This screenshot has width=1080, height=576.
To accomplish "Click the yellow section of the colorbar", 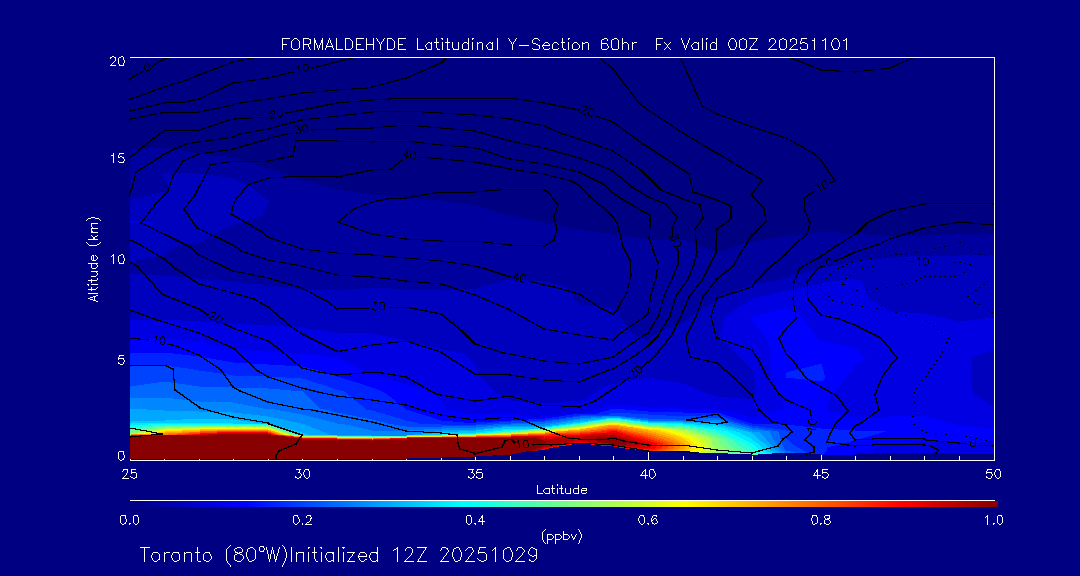I will [x=685, y=504].
